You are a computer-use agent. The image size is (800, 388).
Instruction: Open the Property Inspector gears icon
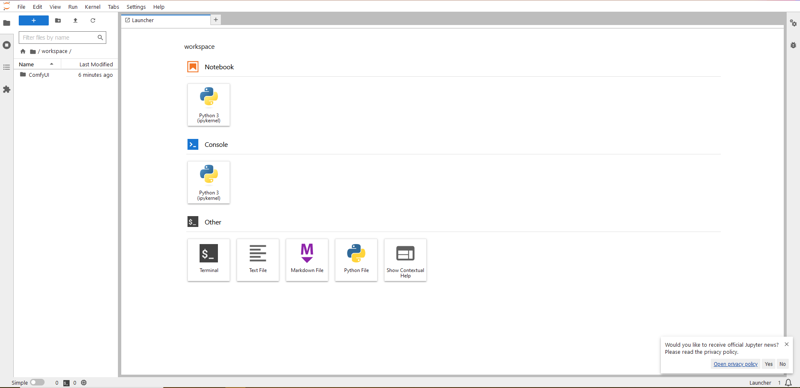[793, 23]
